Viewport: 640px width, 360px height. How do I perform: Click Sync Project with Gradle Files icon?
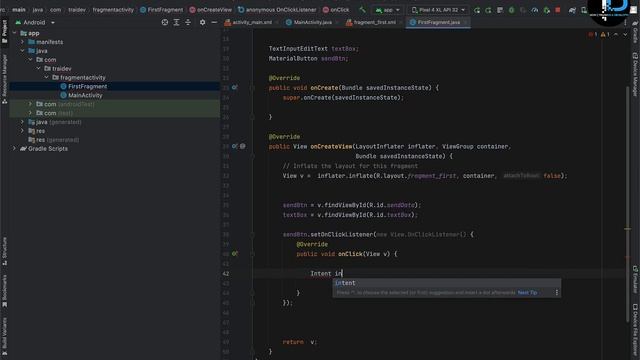pos(572,10)
